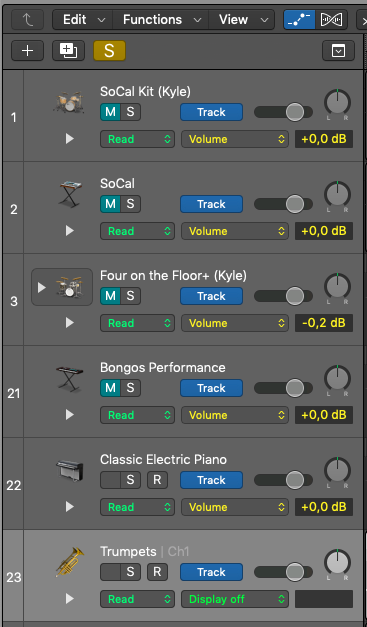The width and height of the screenshot is (367, 627).
Task: Duplicate track with the plus-square icon
Action: pos(68,51)
